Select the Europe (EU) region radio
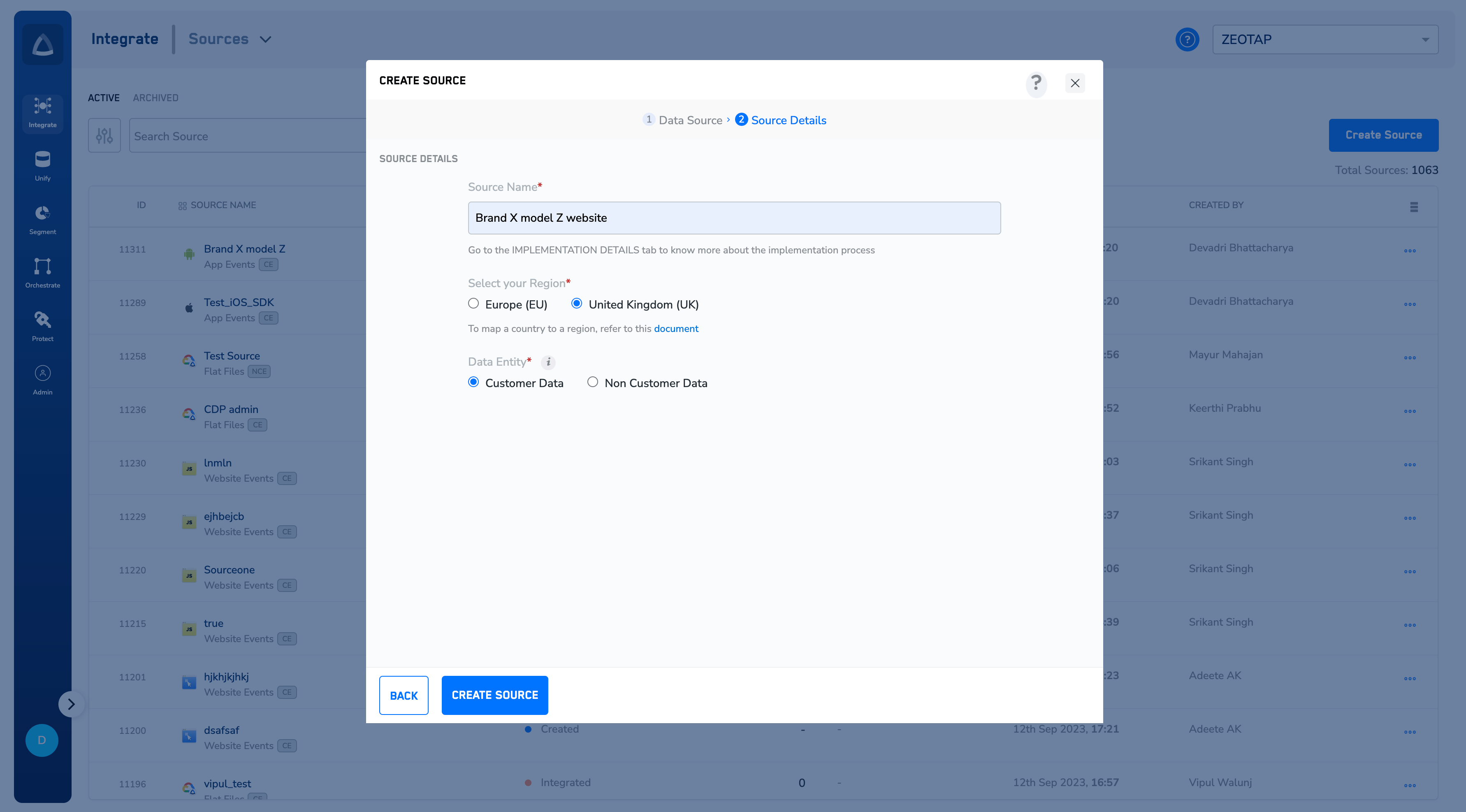This screenshot has height=812, width=1466. (473, 303)
